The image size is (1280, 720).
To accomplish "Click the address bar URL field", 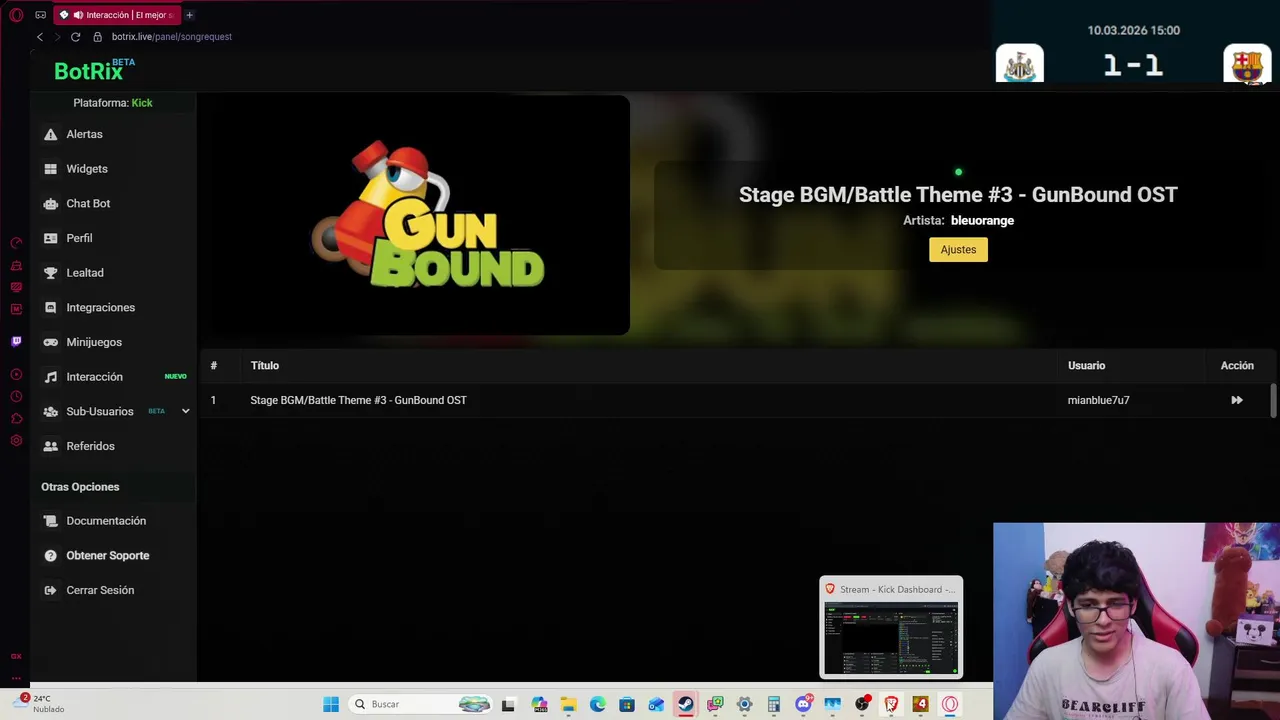I will point(172,37).
